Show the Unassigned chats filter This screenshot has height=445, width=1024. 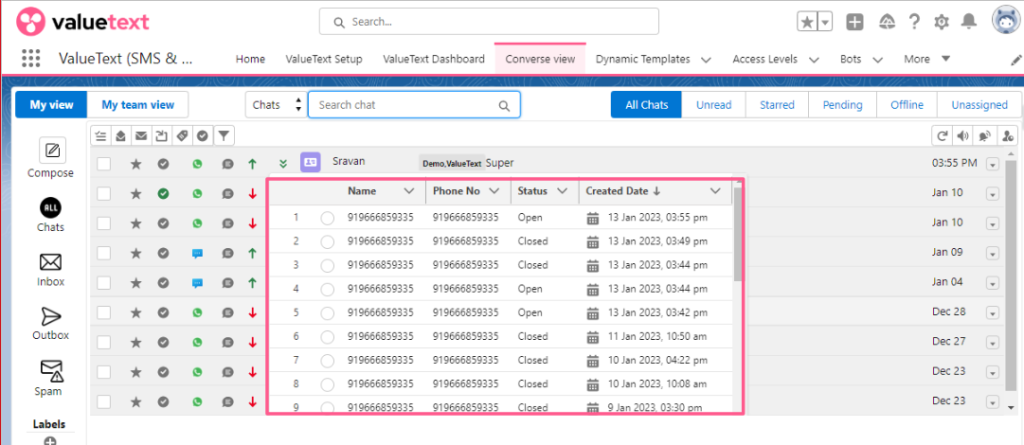tap(979, 105)
